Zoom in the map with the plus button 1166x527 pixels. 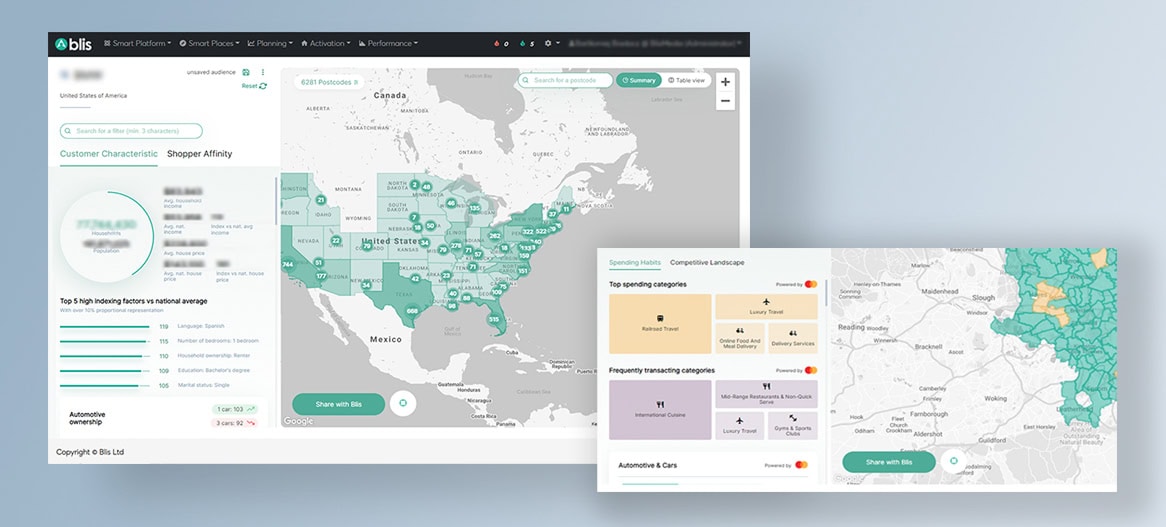pos(725,82)
